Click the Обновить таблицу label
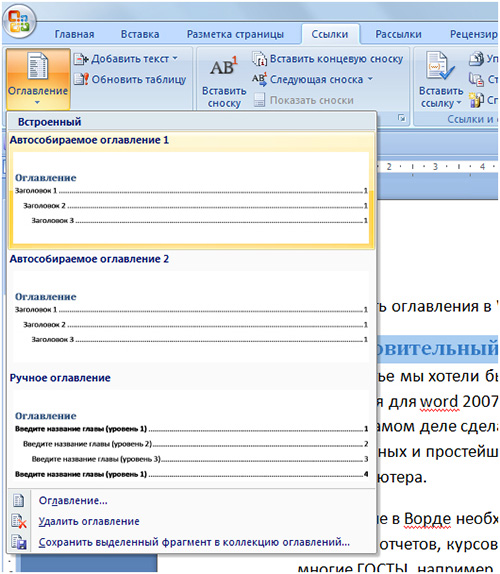The height and width of the screenshot is (574, 500). tap(139, 79)
